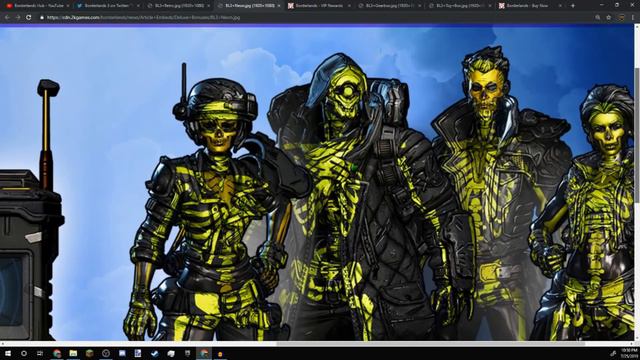This screenshot has height=360, width=640.
Task: Click the horizontal scrollbar thumb
Action: [x=431, y=344]
